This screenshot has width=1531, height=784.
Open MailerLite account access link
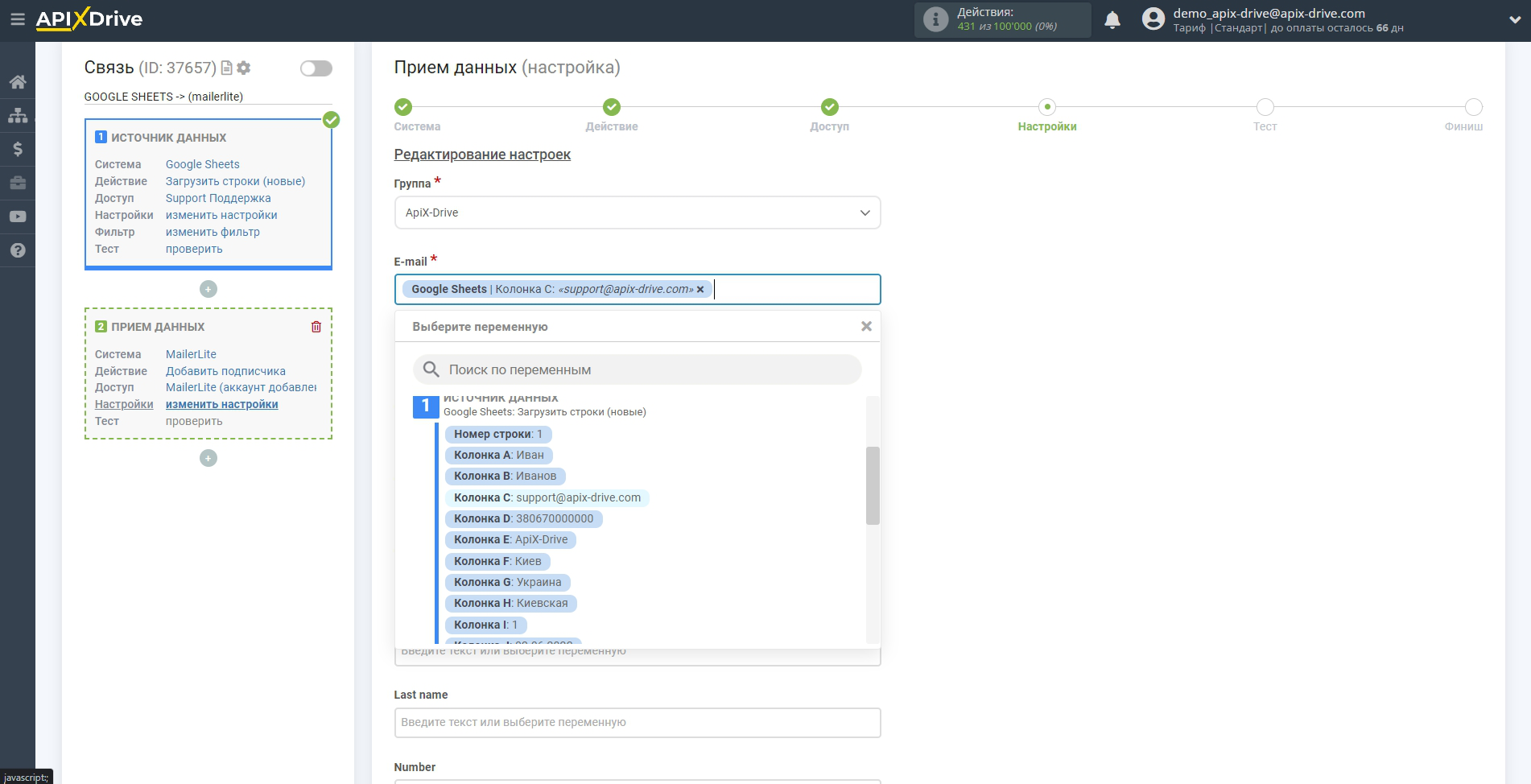coord(241,387)
